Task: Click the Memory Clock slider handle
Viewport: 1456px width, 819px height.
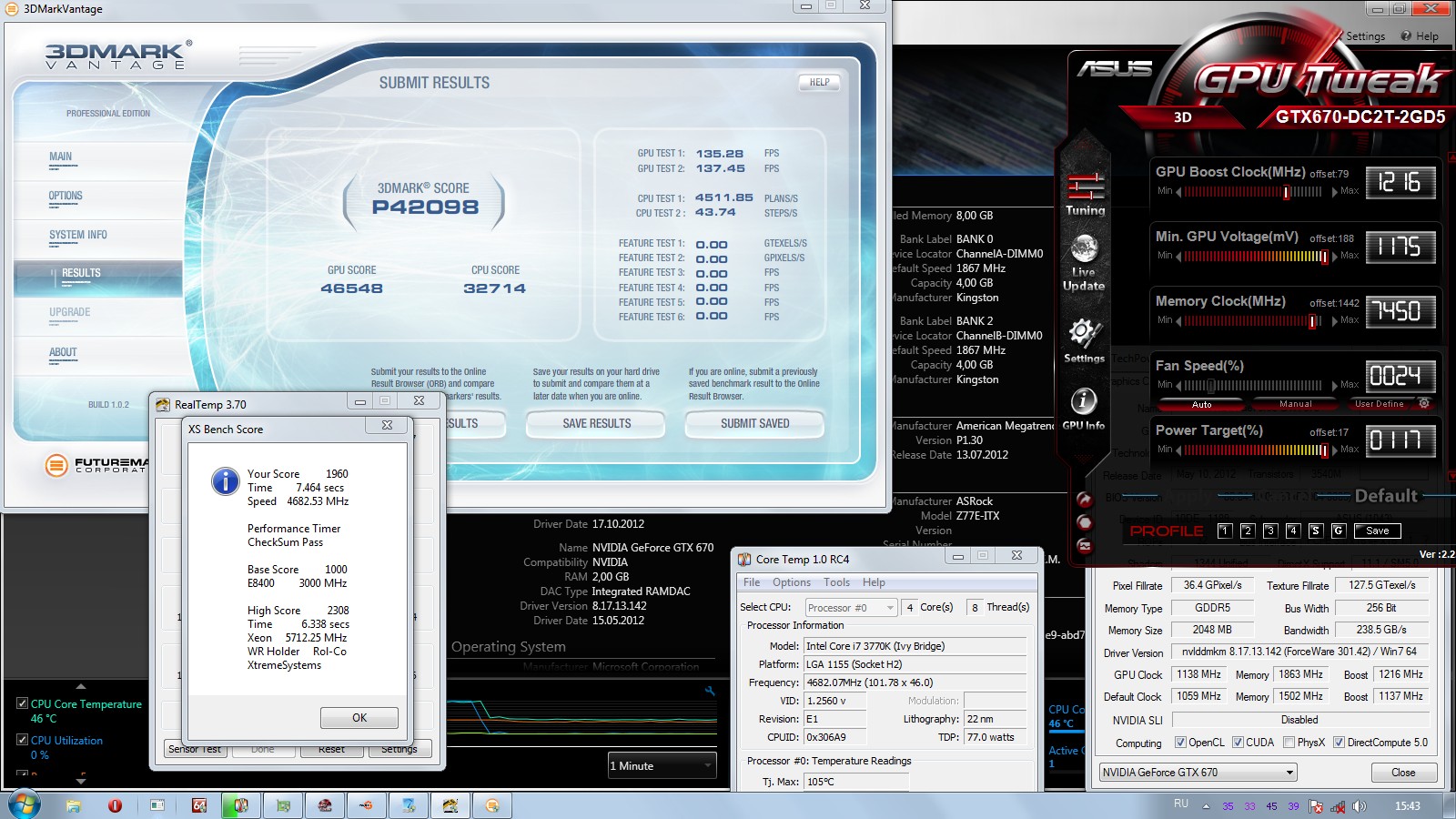Action: tap(1312, 321)
